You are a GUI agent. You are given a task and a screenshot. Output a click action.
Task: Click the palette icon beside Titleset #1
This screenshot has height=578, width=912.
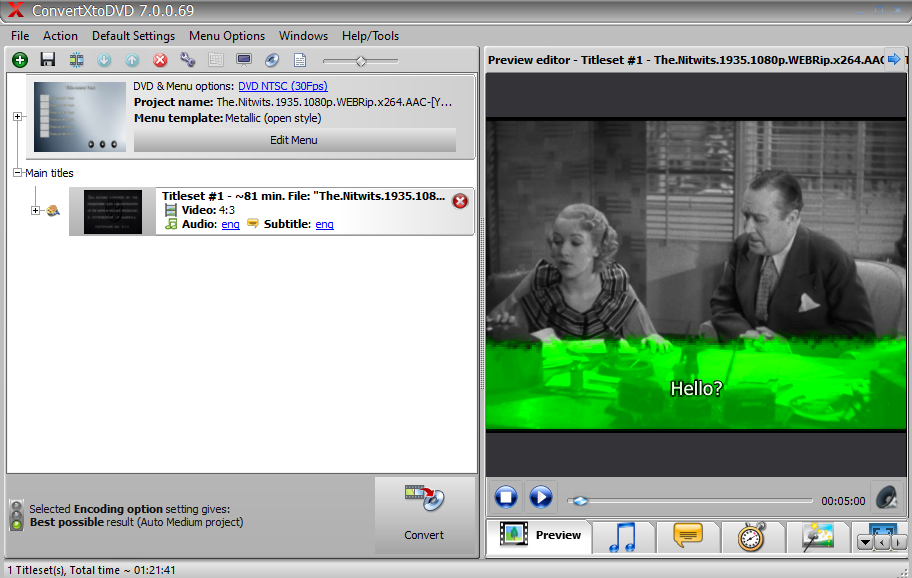click(x=53, y=210)
